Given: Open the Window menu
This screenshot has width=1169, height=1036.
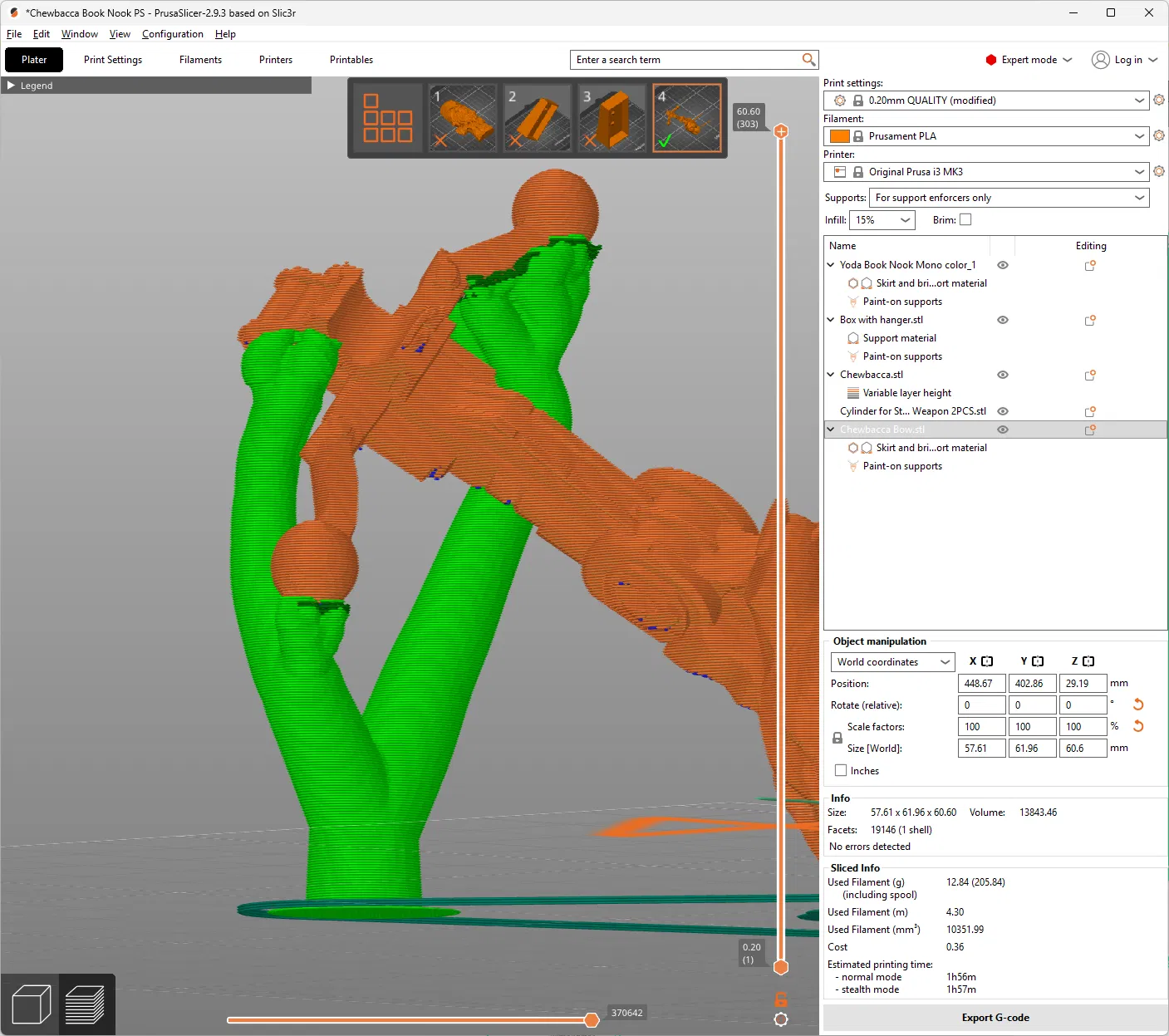Looking at the screenshot, I should (80, 34).
